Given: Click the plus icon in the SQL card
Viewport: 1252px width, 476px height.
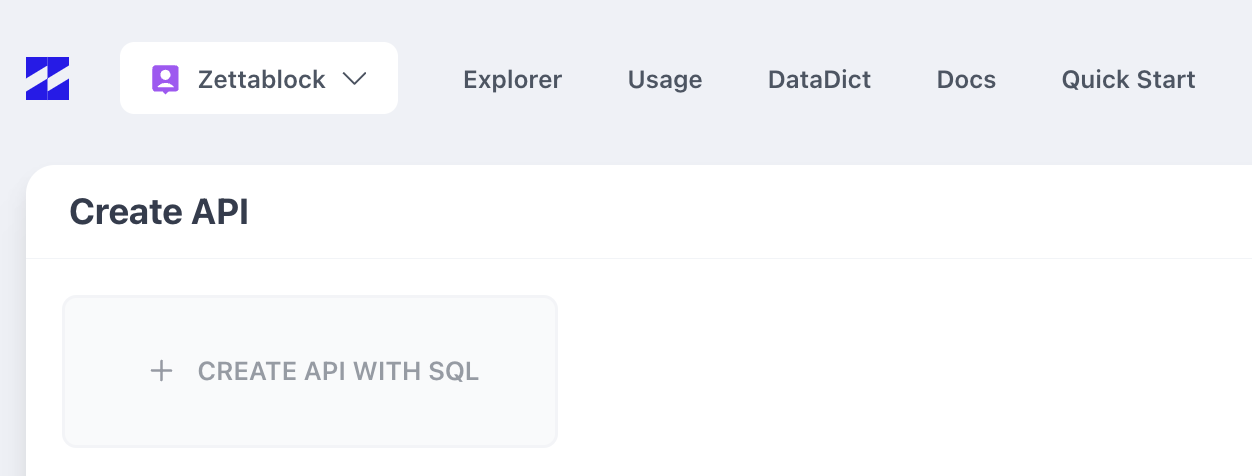Looking at the screenshot, I should 161,372.
